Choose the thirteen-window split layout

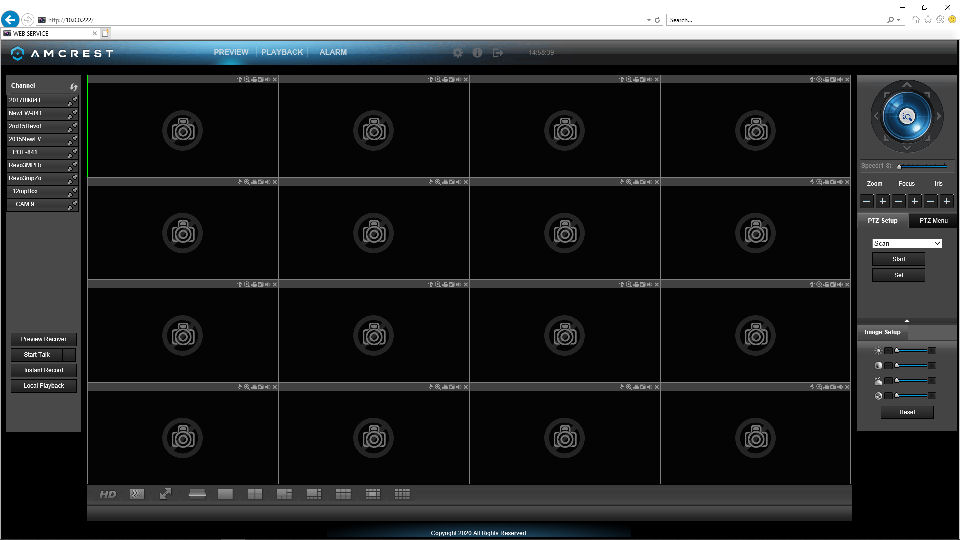(372, 494)
